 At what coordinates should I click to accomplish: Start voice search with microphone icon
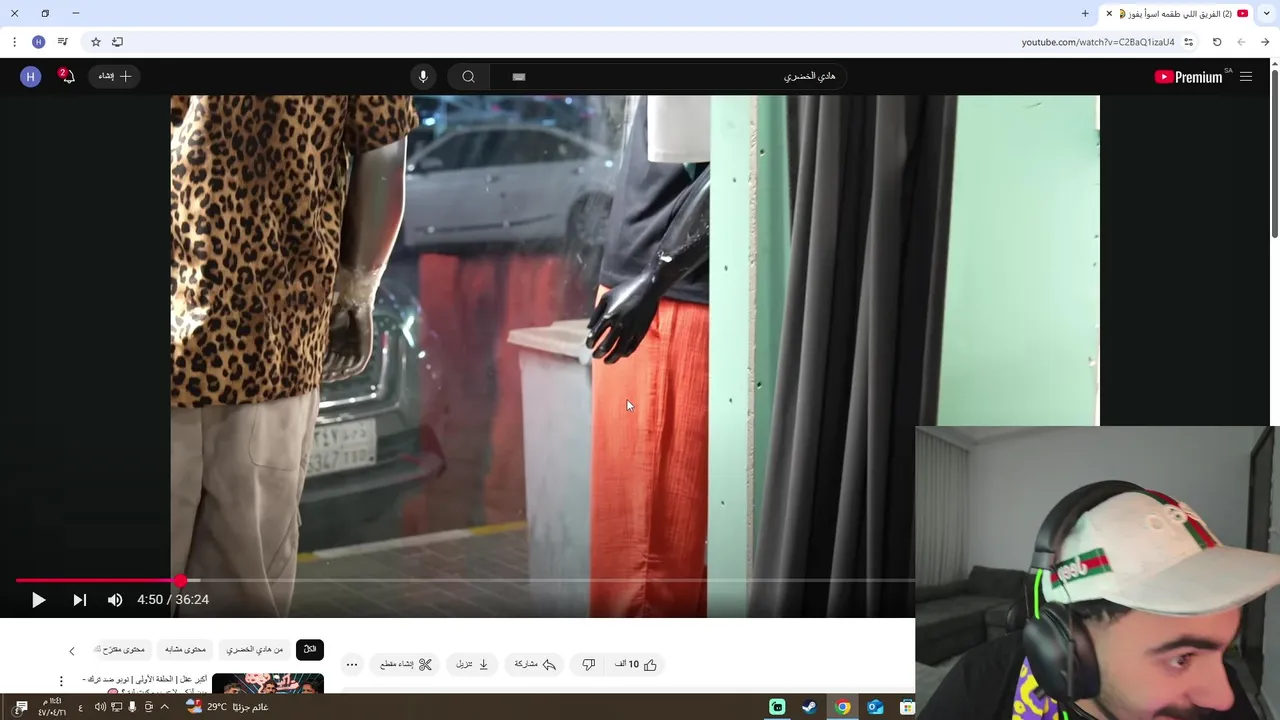pos(423,77)
